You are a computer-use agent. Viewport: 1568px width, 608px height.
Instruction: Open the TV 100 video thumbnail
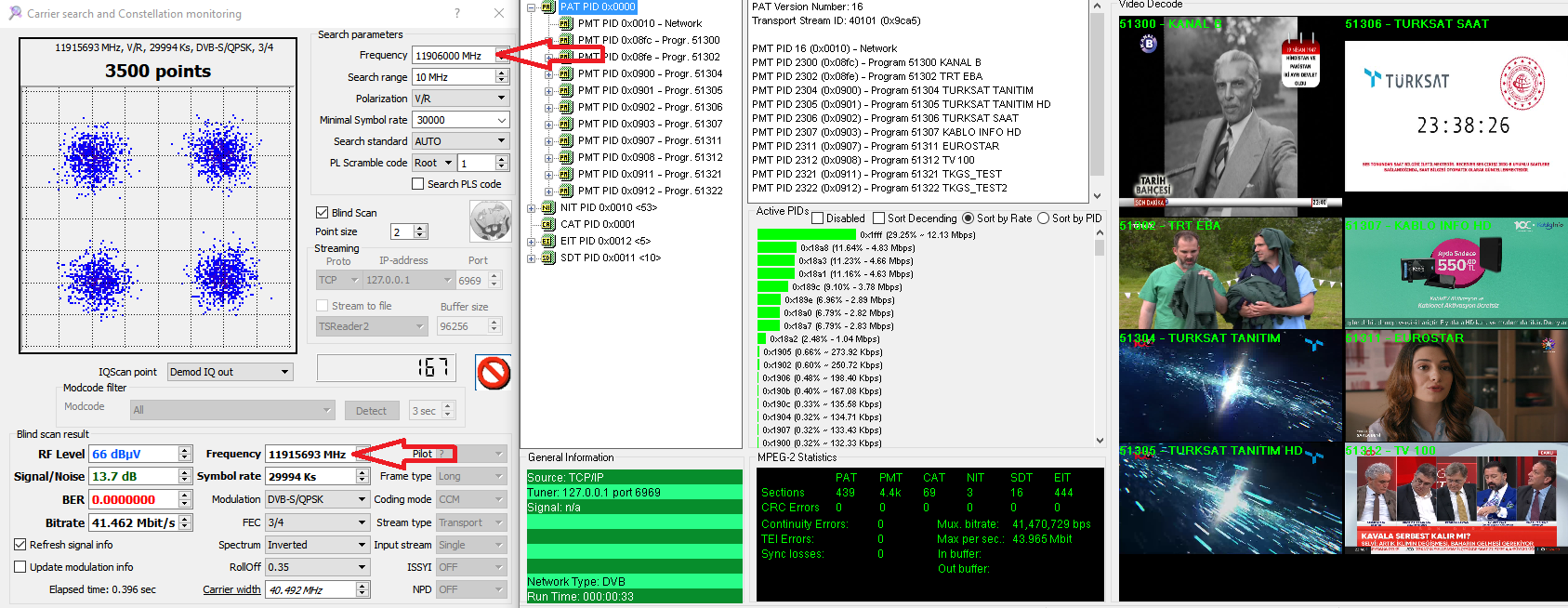click(x=1456, y=498)
